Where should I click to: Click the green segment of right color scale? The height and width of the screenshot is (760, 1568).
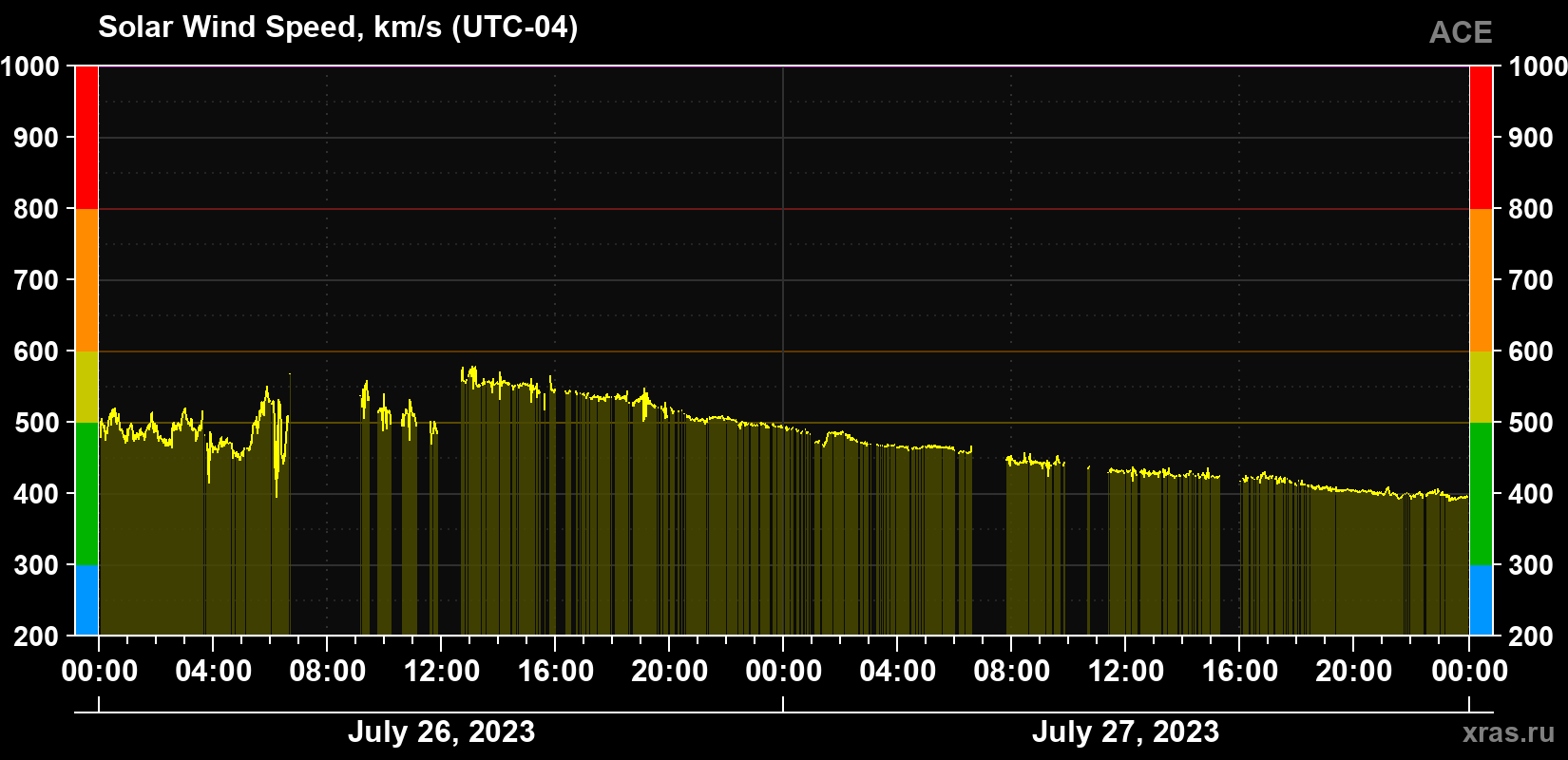1481,494
